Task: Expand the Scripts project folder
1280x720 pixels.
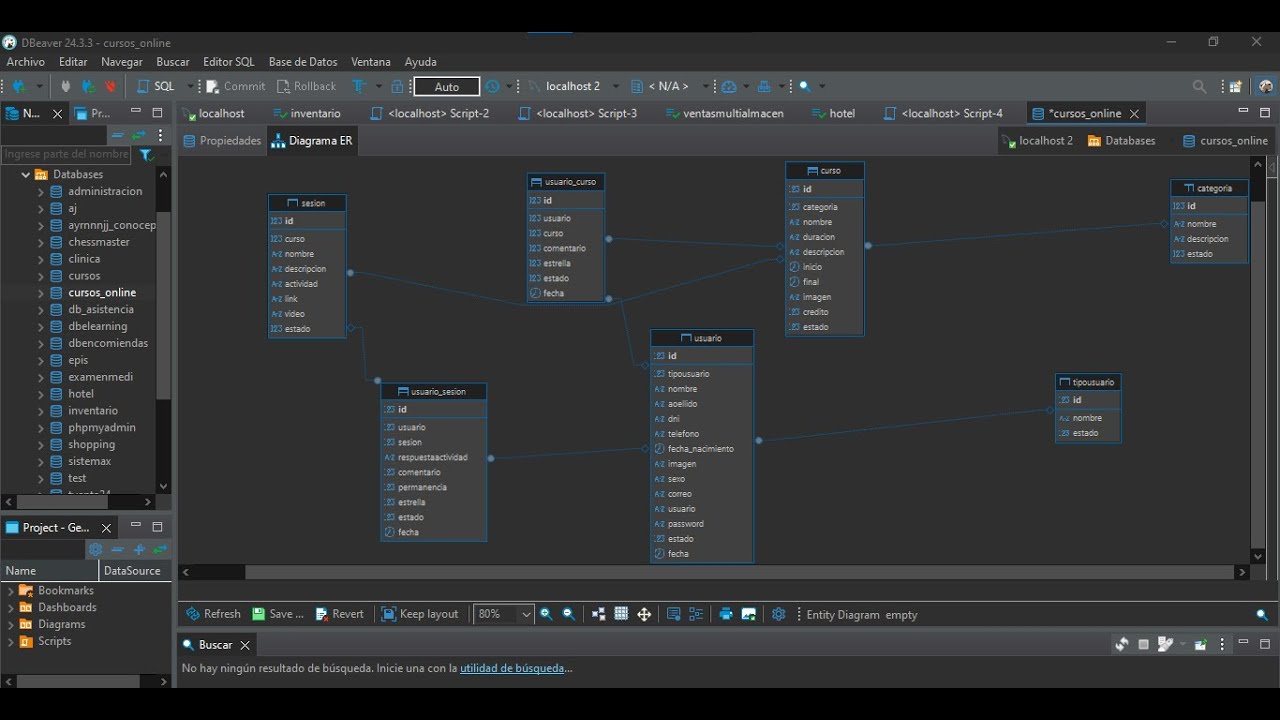Action: (10, 641)
